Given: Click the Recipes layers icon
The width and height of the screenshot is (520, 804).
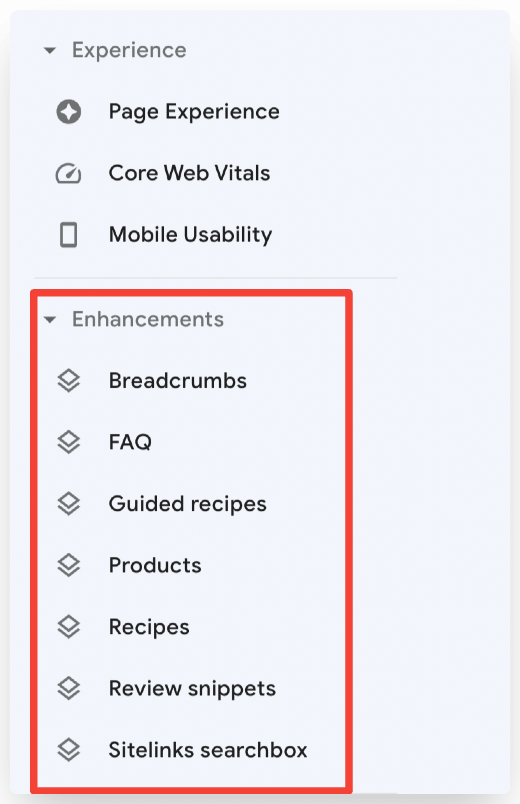Looking at the screenshot, I should (x=69, y=627).
